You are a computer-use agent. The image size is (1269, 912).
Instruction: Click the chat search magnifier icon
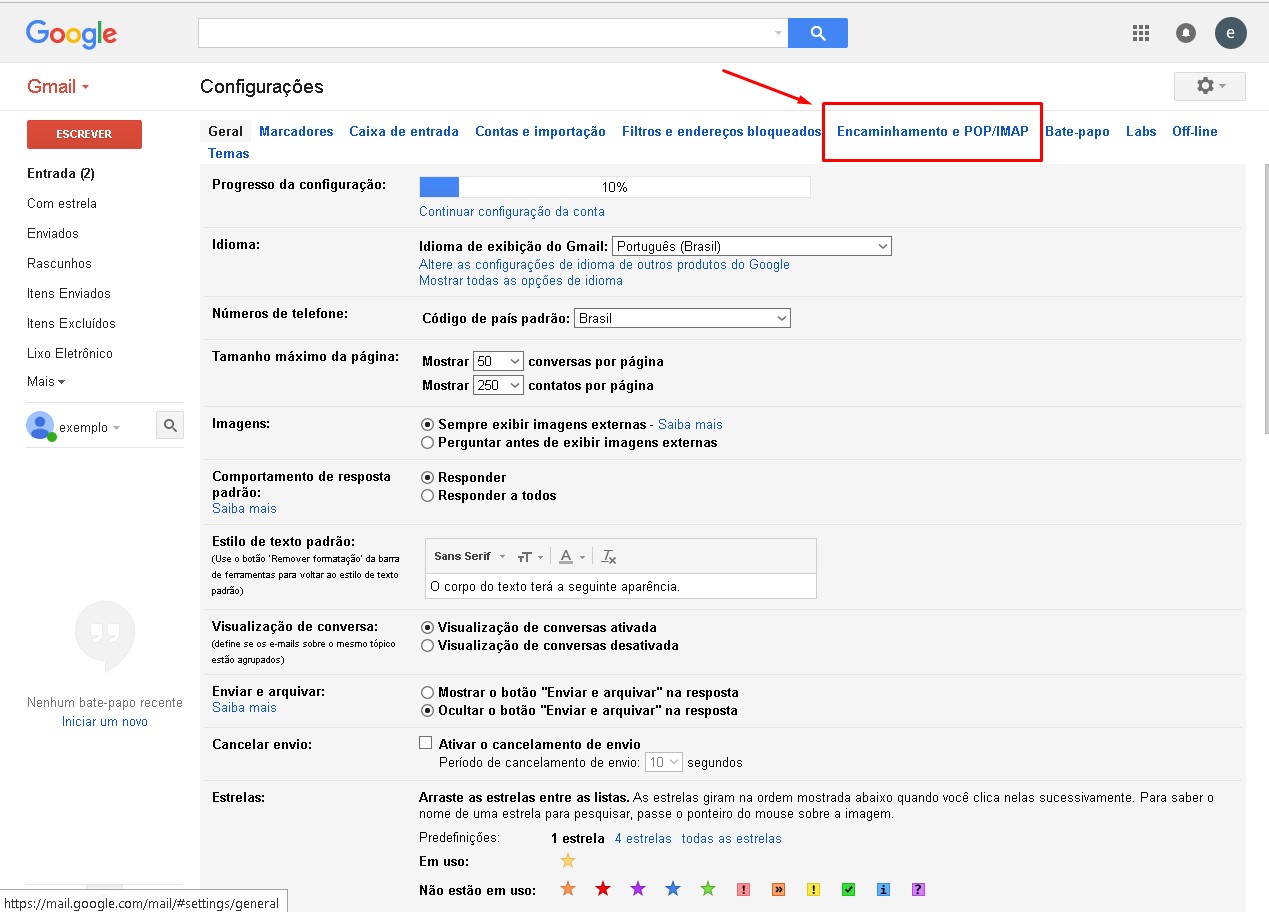tap(170, 426)
